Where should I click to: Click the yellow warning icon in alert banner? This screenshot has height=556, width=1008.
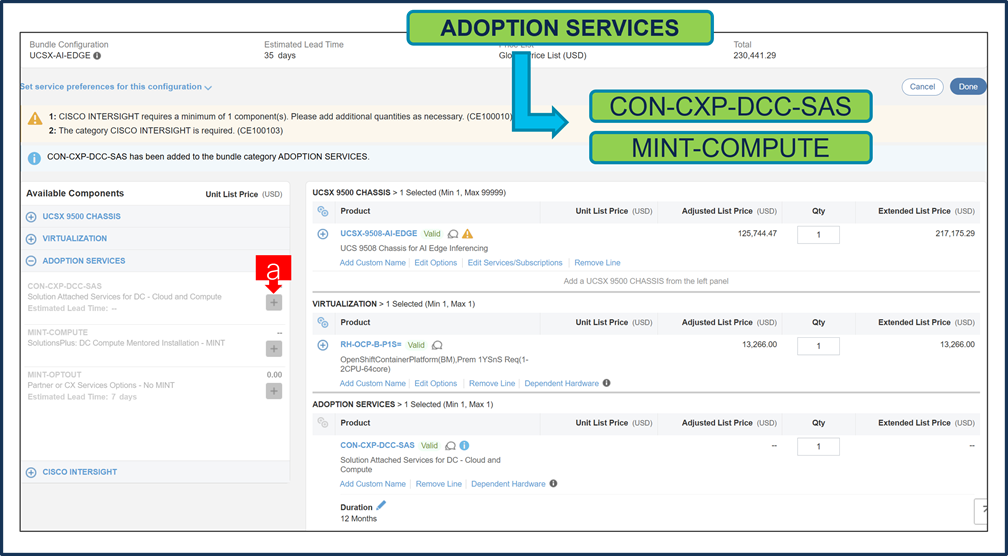35,118
